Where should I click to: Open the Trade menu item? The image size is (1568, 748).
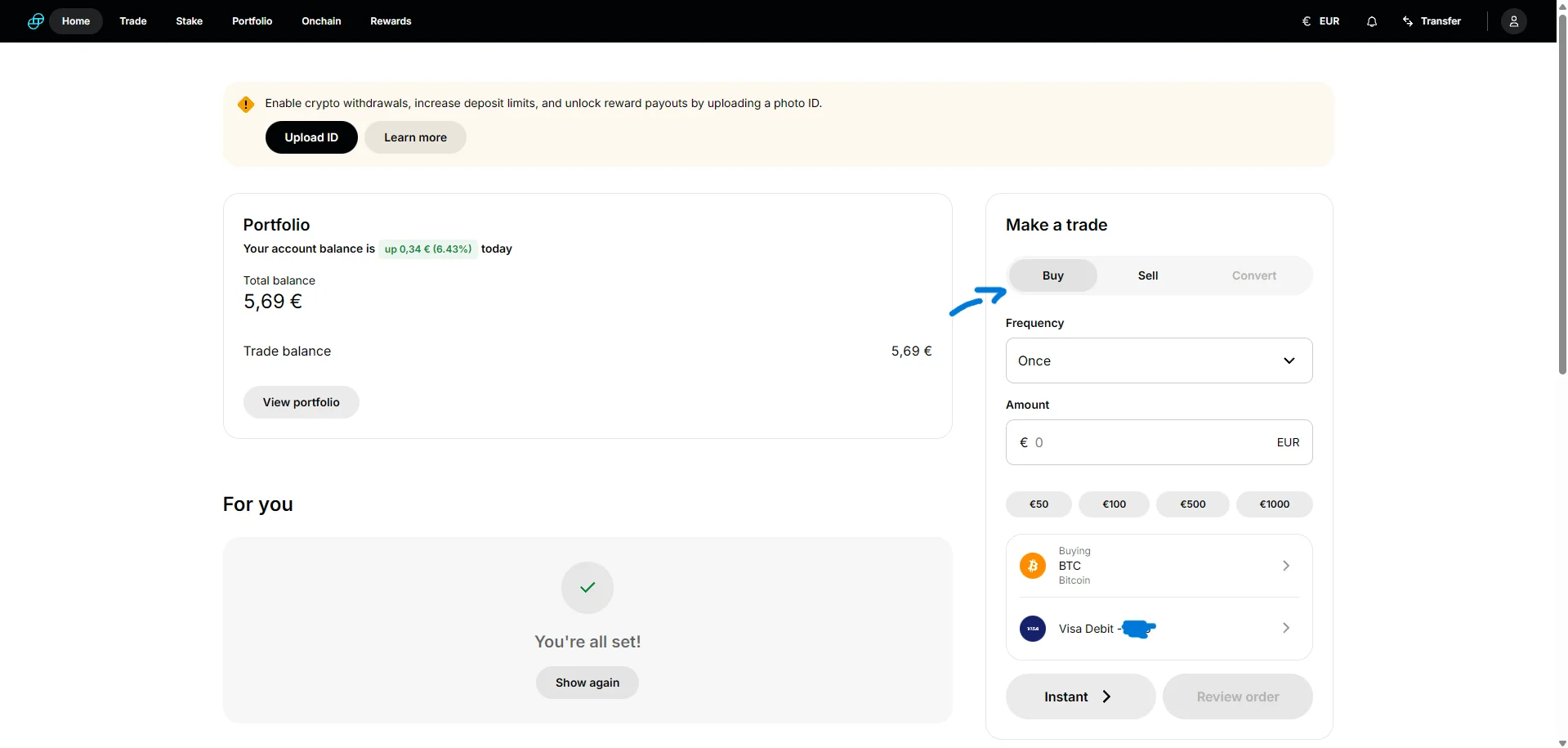(x=132, y=20)
